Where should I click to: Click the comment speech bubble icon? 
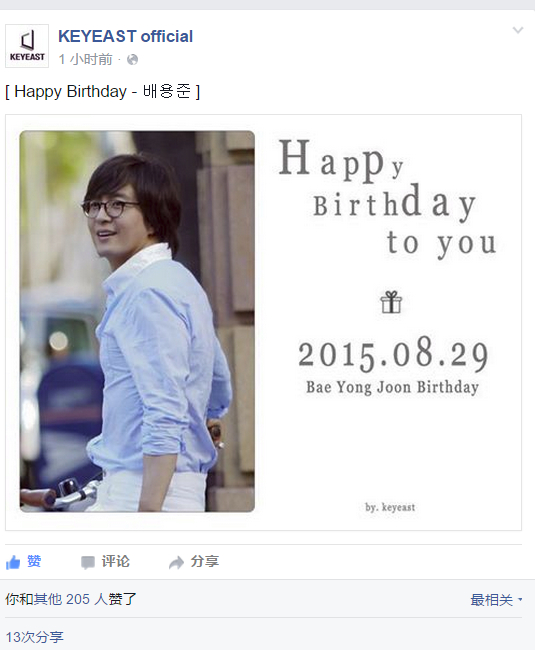pos(88,563)
